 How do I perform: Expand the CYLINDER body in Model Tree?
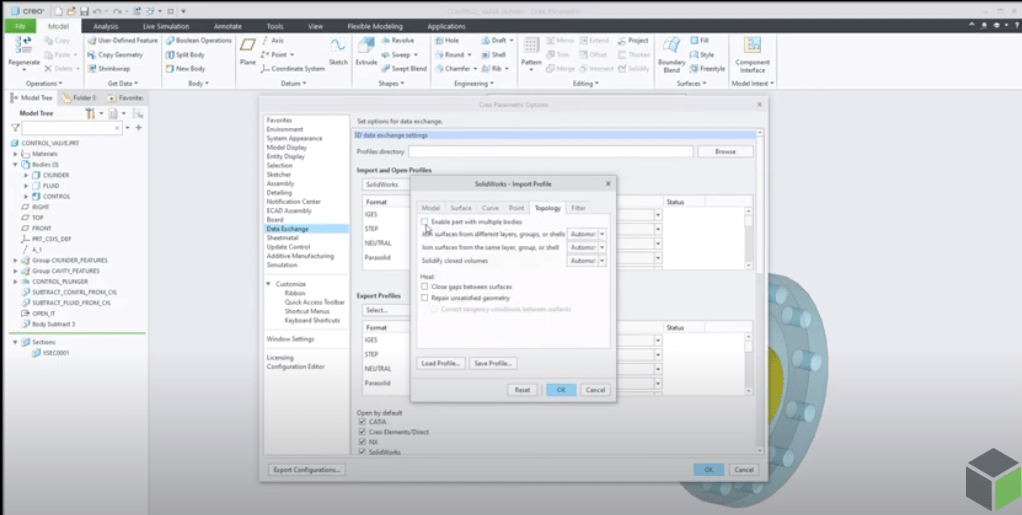pos(27,175)
